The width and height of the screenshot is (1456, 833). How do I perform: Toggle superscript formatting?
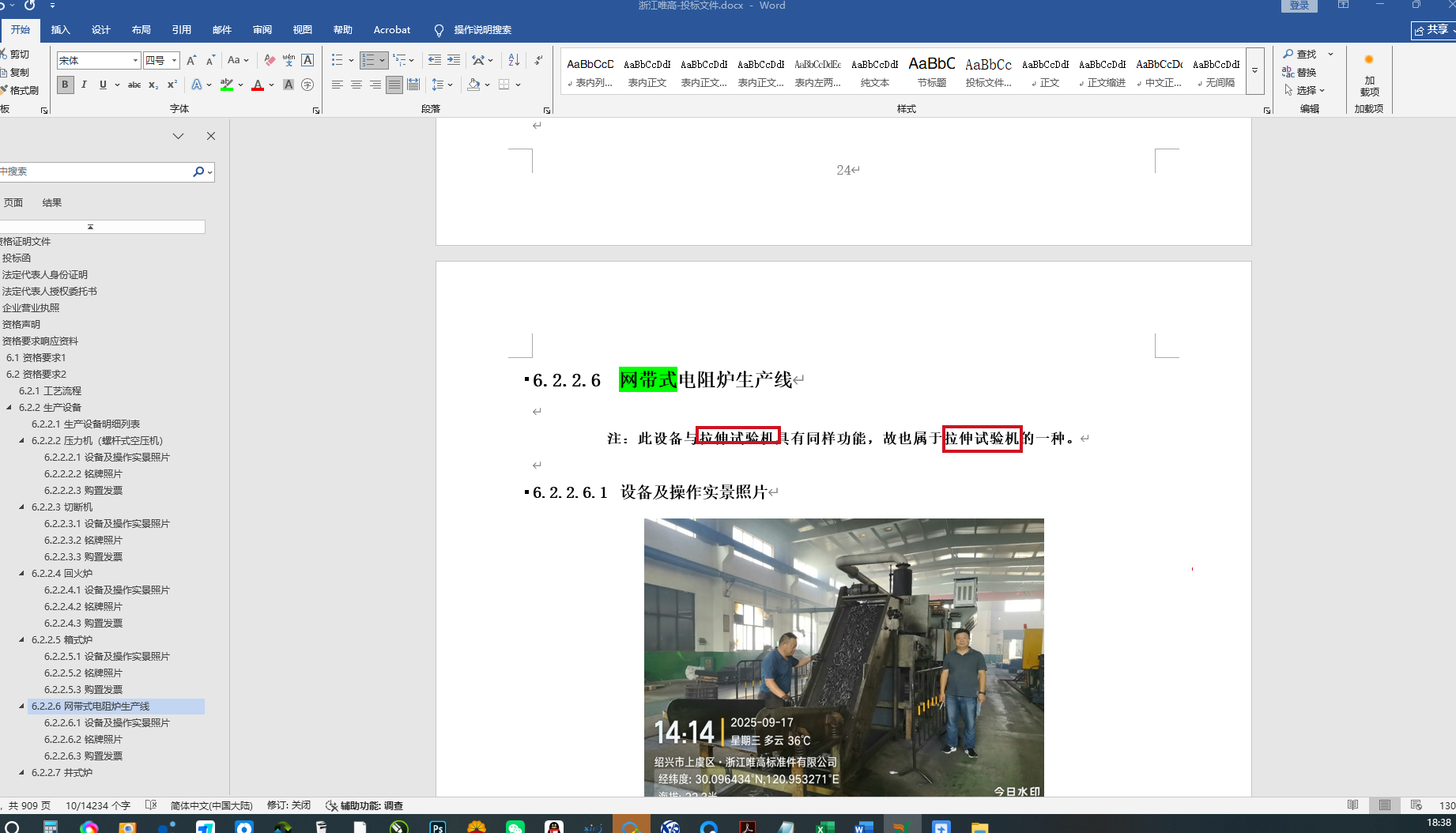click(x=172, y=85)
